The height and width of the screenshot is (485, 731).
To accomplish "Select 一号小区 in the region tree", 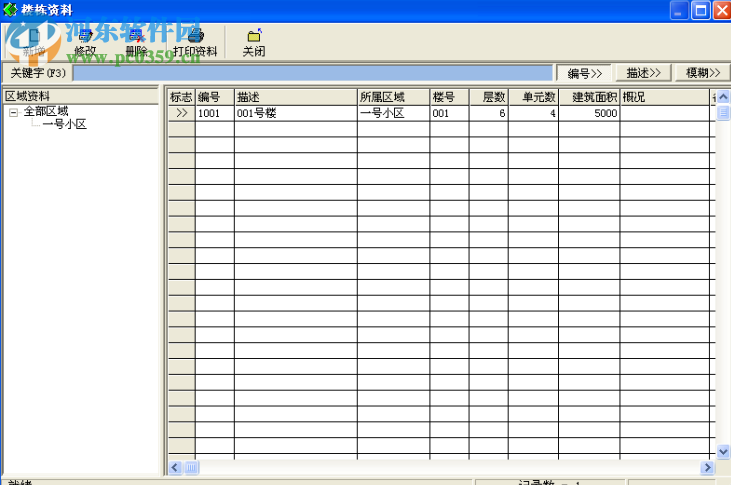I will (64, 124).
